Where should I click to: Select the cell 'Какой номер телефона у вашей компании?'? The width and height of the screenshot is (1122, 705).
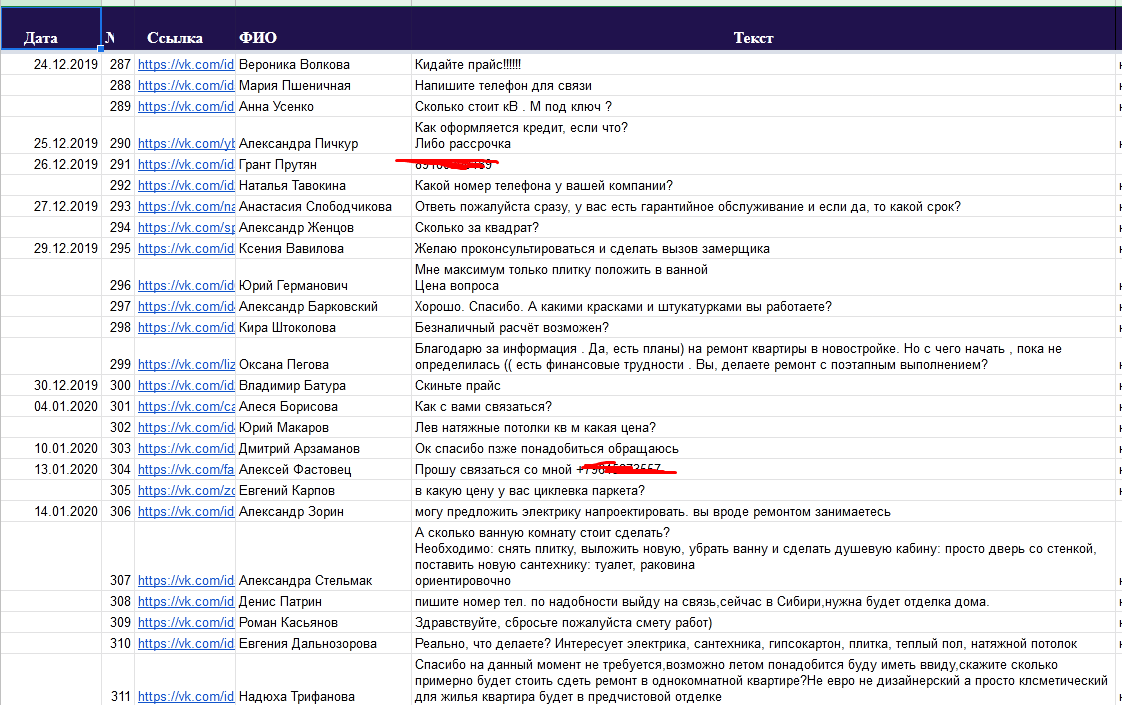(763, 185)
